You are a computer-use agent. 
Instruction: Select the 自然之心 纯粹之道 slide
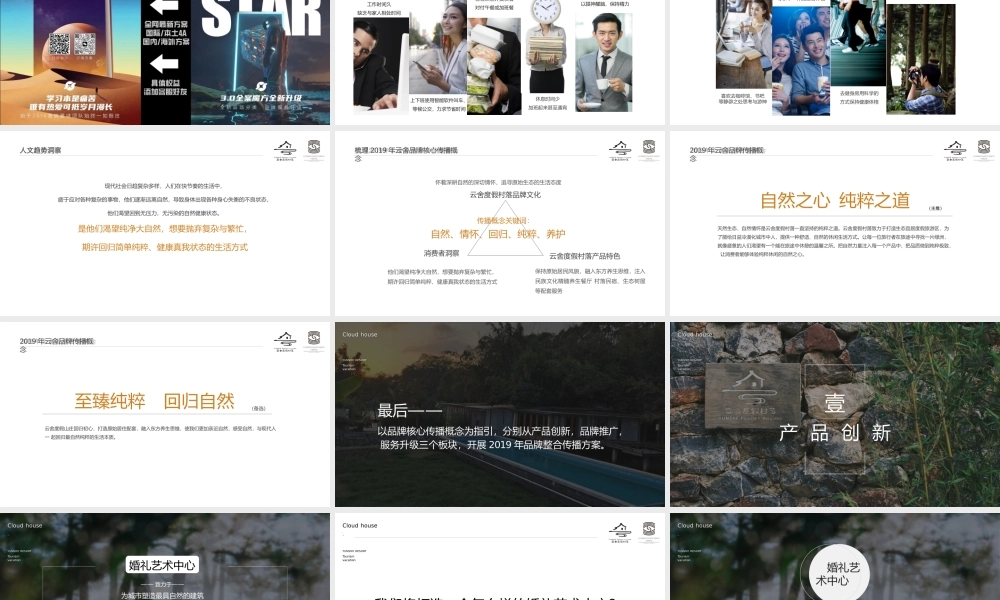click(x=834, y=222)
